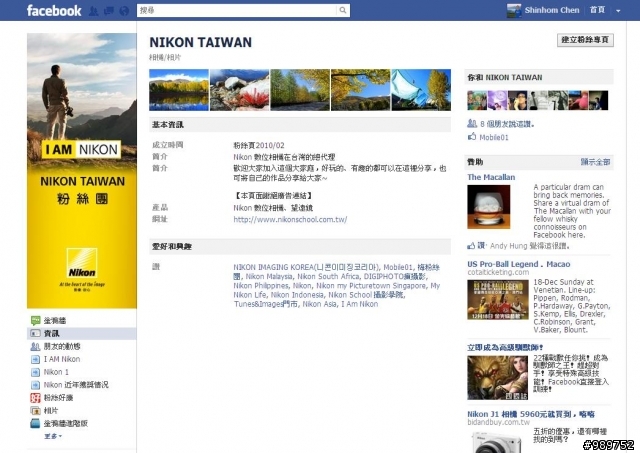Click the 建立粉絲專頁 button

(585, 40)
